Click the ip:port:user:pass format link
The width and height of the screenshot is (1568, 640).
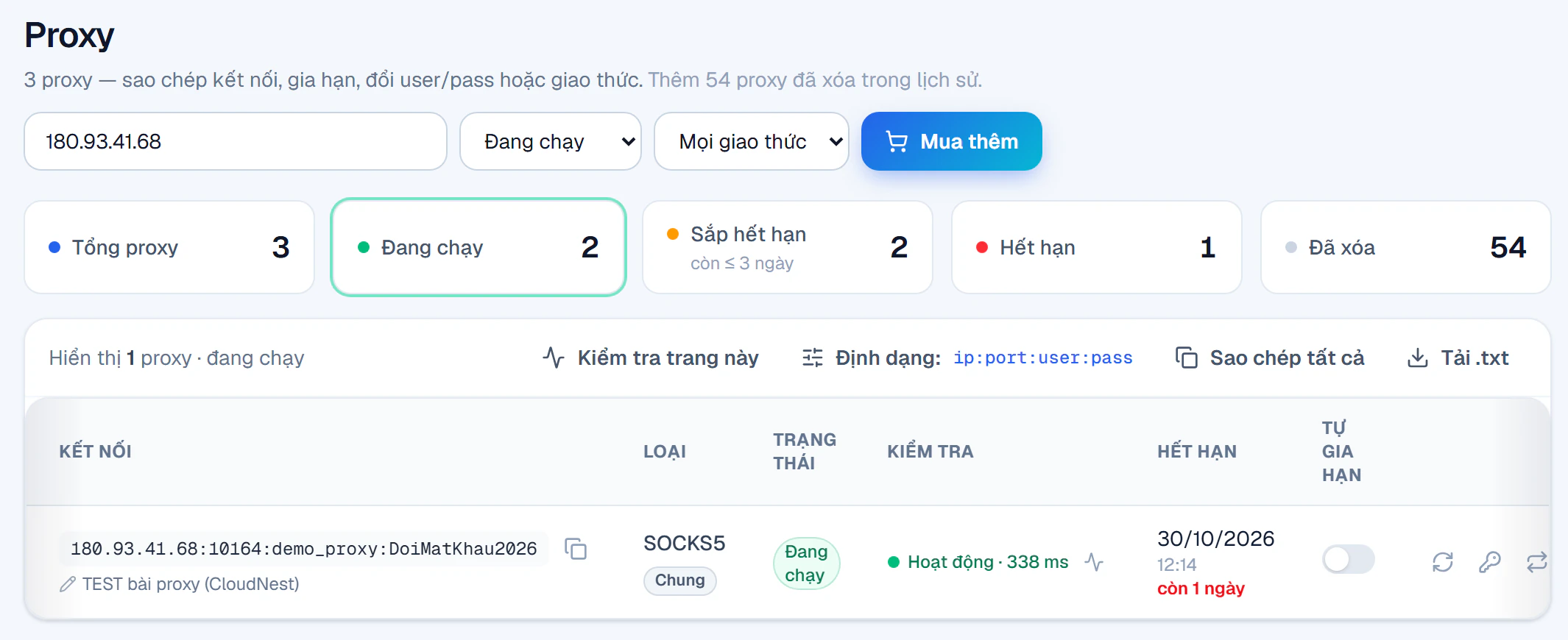tap(1043, 358)
